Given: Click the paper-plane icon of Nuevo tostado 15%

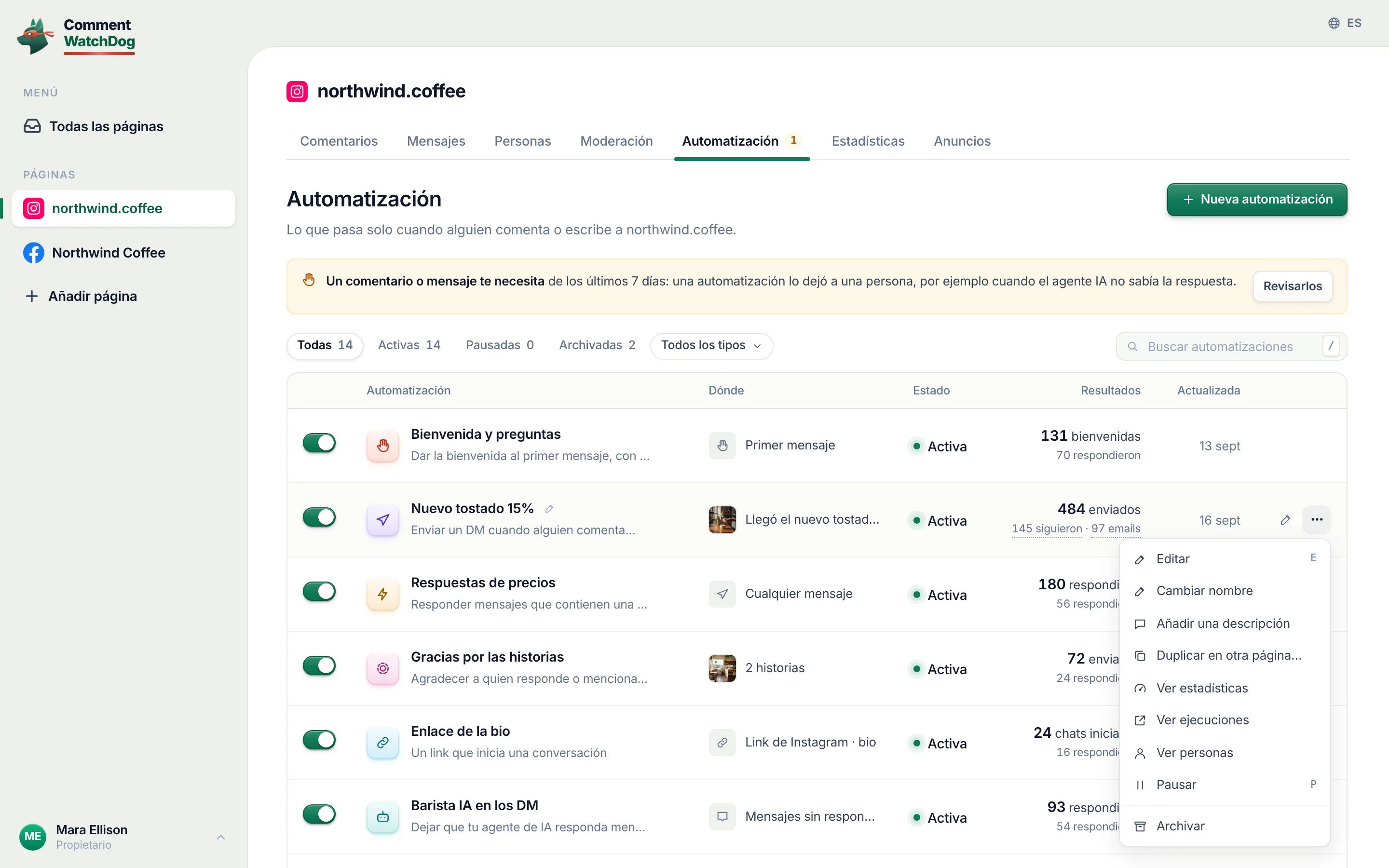Looking at the screenshot, I should (383, 519).
